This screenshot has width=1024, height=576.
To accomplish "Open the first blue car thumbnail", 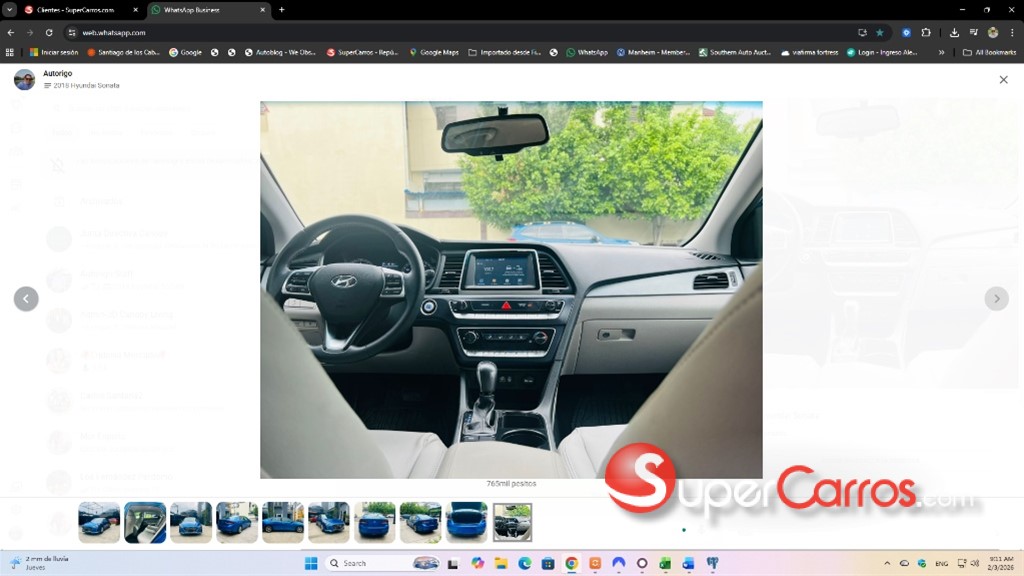I will coord(99,522).
